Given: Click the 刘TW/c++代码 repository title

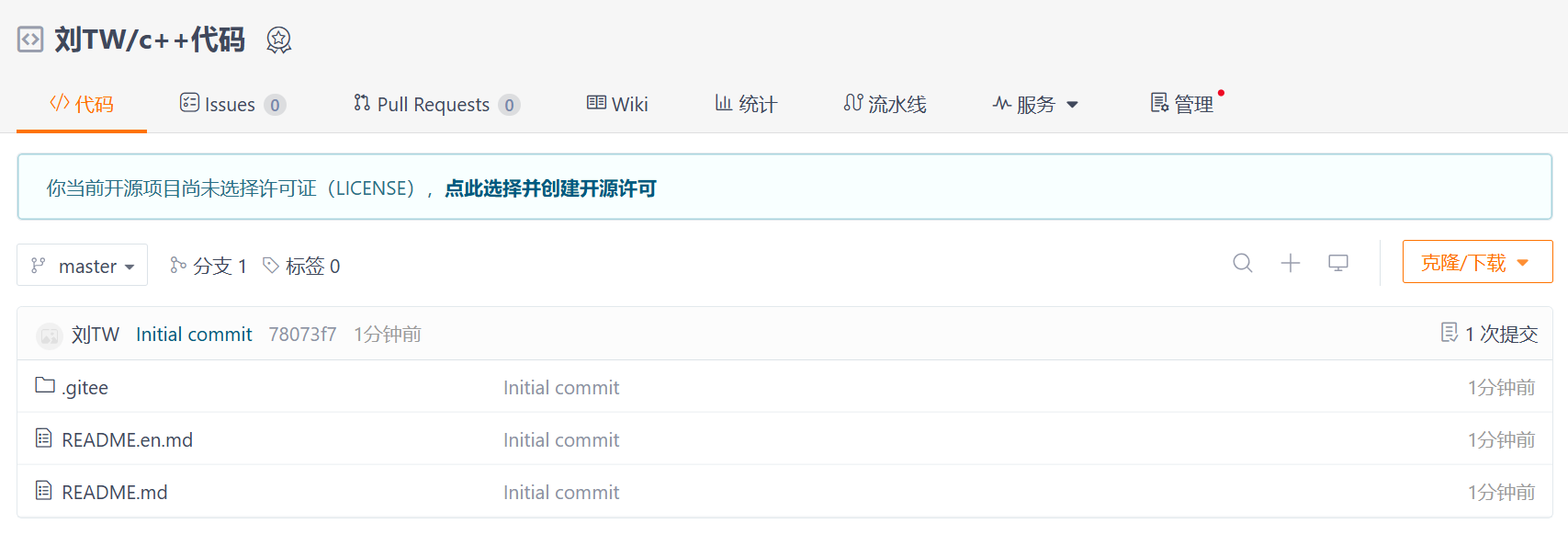Looking at the screenshot, I should pyautogui.click(x=150, y=40).
